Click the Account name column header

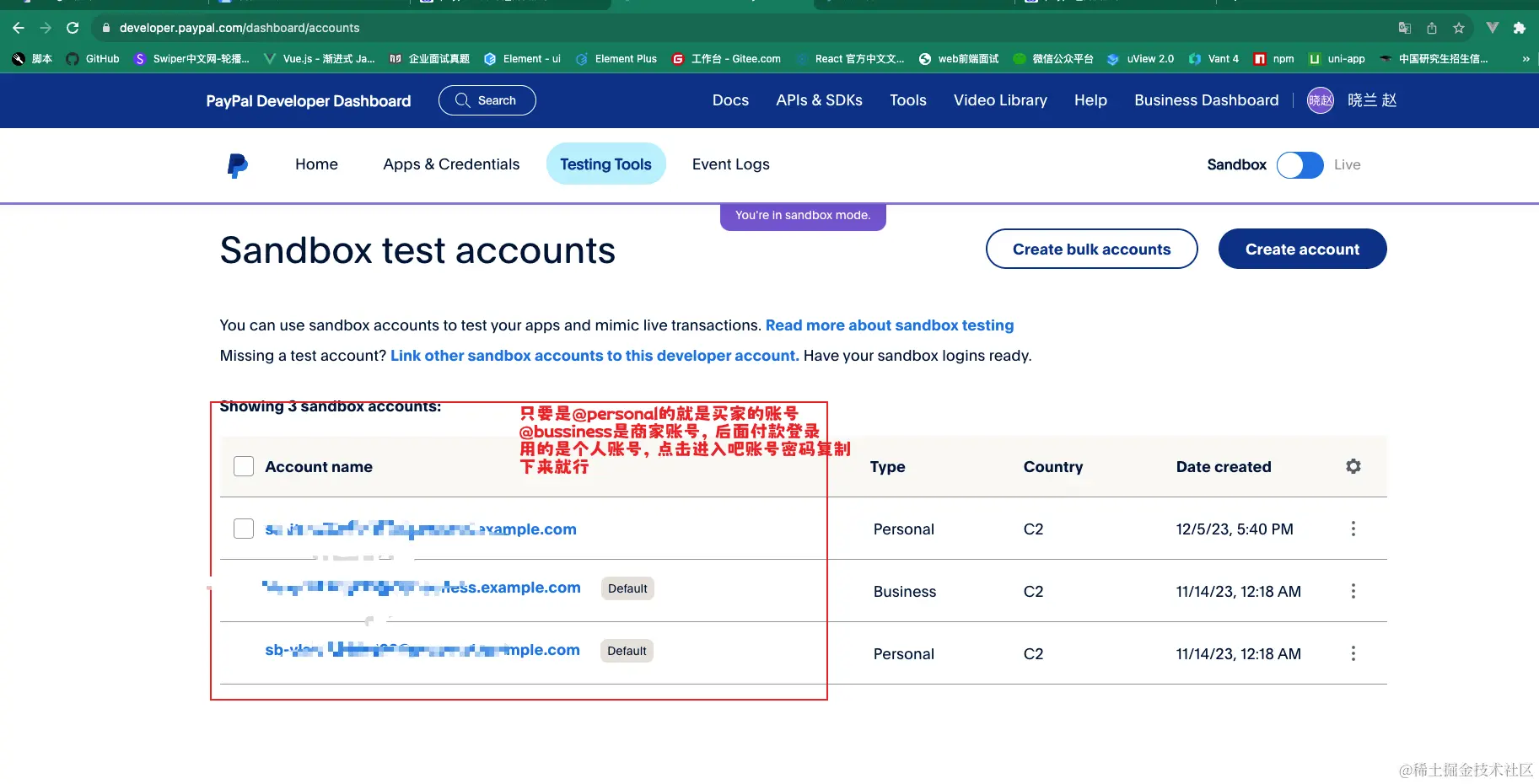319,467
